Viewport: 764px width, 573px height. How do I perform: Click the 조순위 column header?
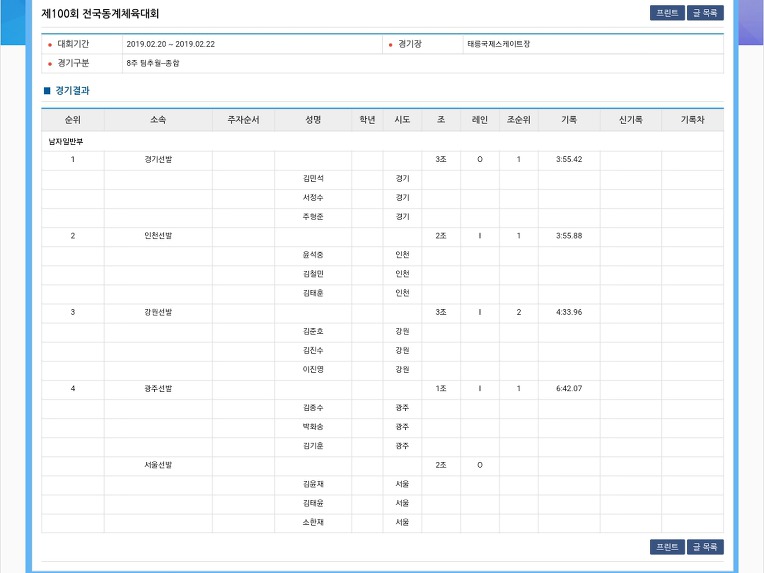[518, 120]
